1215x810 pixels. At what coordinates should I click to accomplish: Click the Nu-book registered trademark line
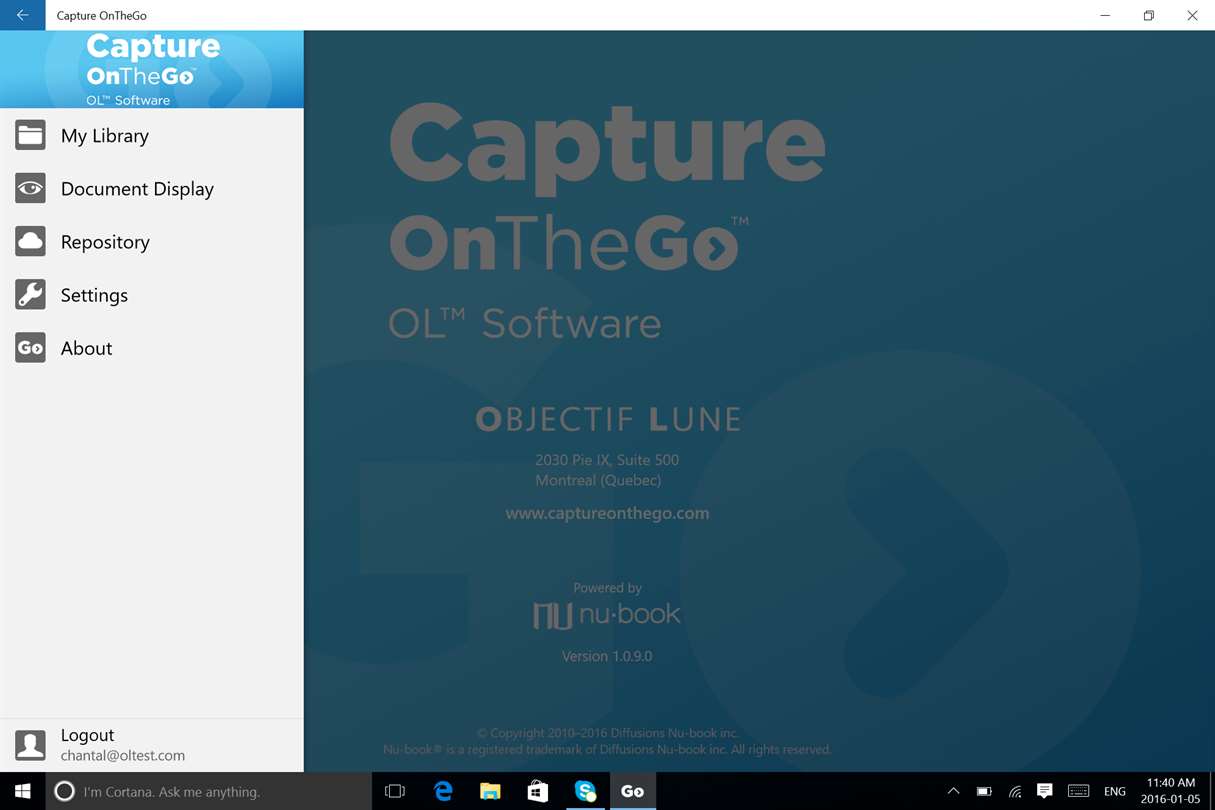pyautogui.click(x=607, y=749)
